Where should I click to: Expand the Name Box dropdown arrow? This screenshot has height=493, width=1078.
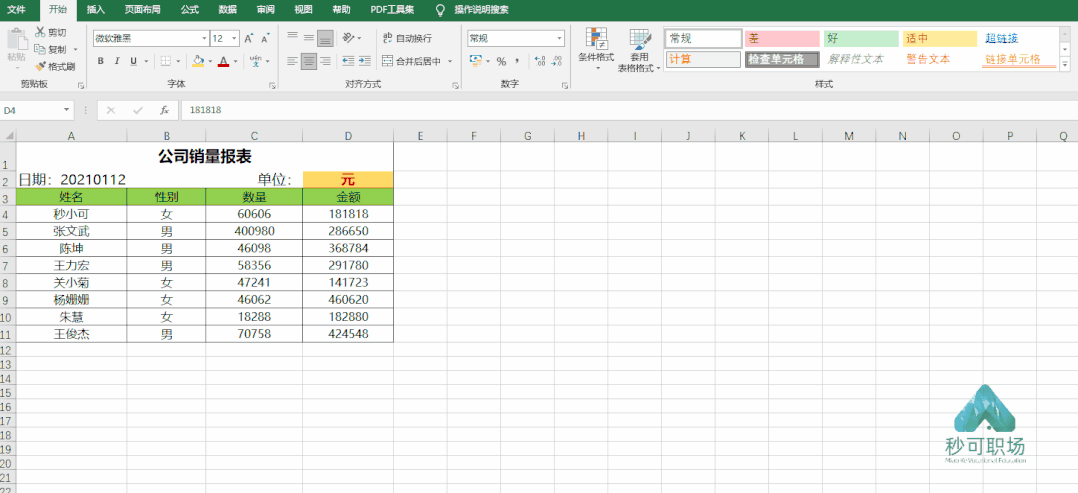coord(67,110)
